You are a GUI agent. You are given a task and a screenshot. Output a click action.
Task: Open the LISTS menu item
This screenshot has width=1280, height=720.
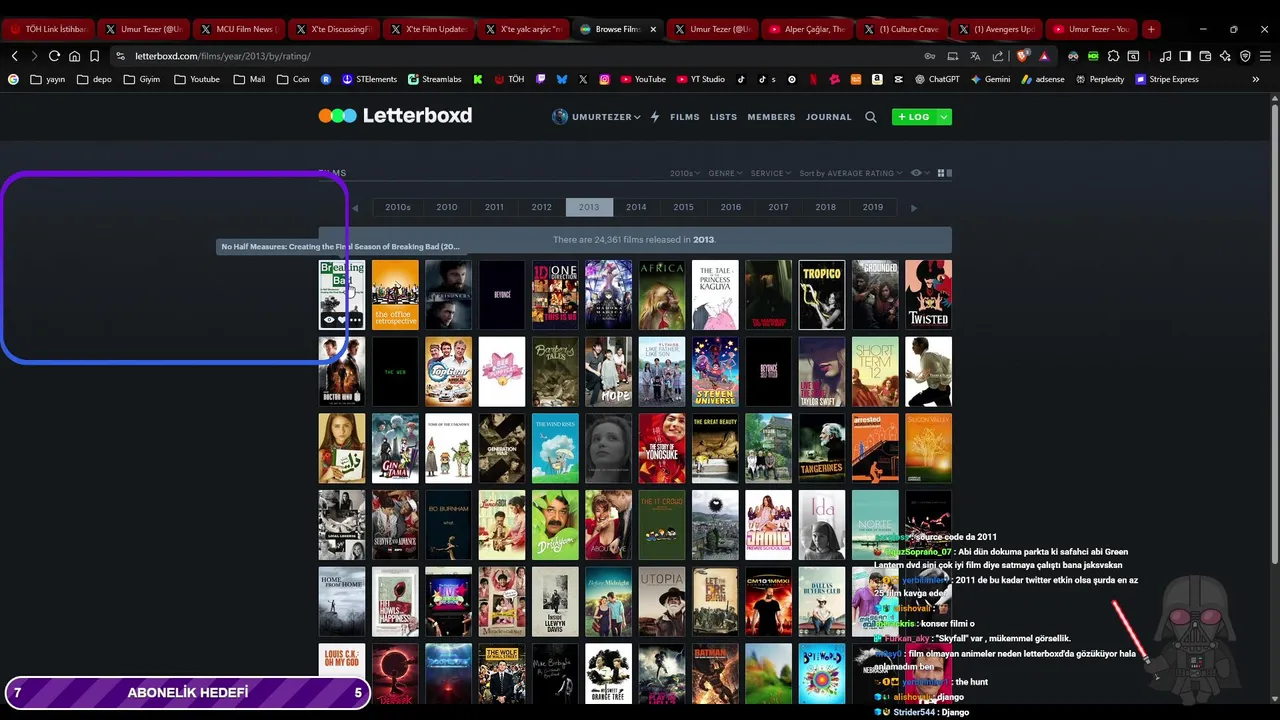(x=723, y=117)
